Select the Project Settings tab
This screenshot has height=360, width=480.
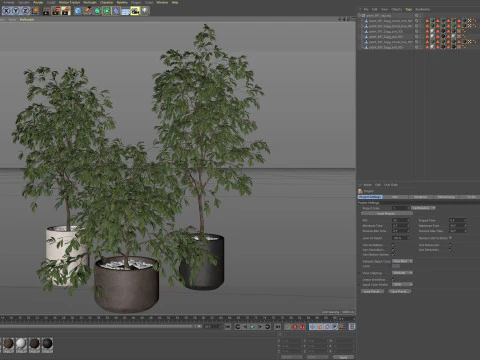pyautogui.click(x=370, y=197)
